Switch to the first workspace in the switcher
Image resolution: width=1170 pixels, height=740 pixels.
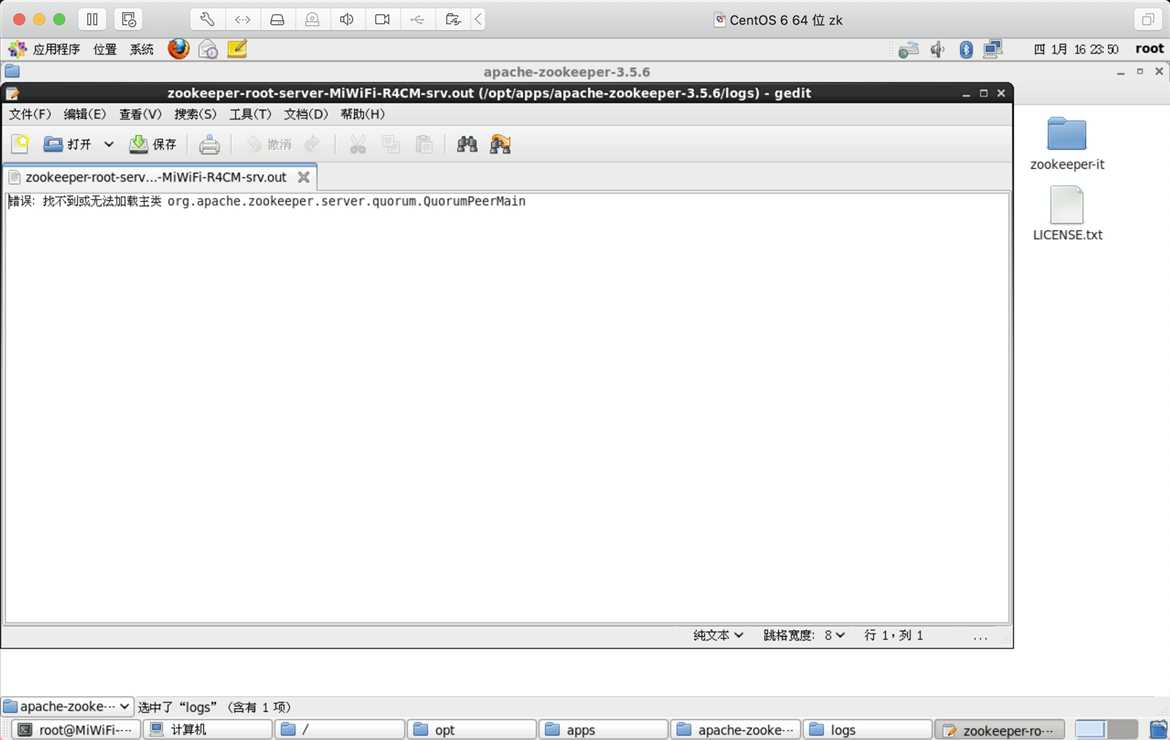(1090, 730)
